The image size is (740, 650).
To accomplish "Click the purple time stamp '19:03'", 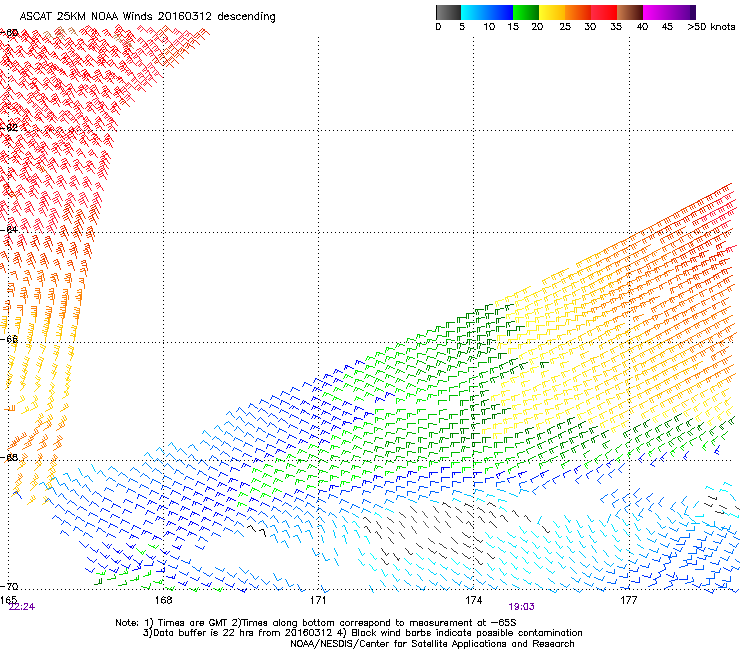I will click(521, 607).
